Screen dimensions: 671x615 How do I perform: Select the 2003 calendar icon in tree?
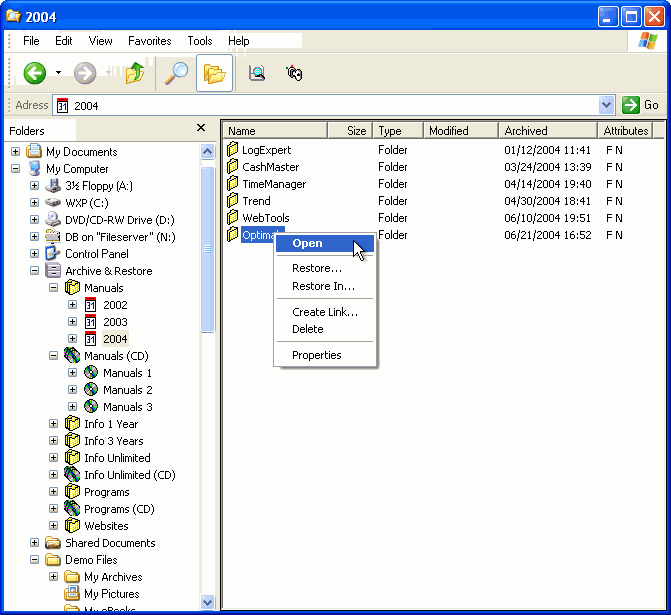click(90, 322)
